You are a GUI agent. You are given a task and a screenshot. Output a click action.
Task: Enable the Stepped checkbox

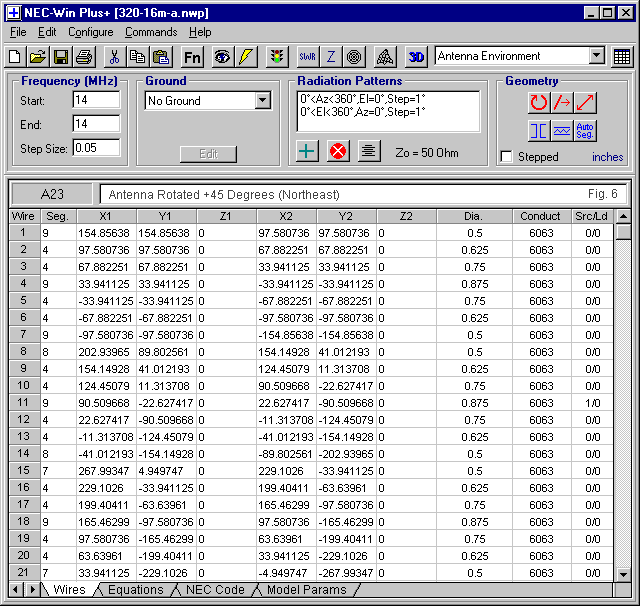tap(507, 157)
